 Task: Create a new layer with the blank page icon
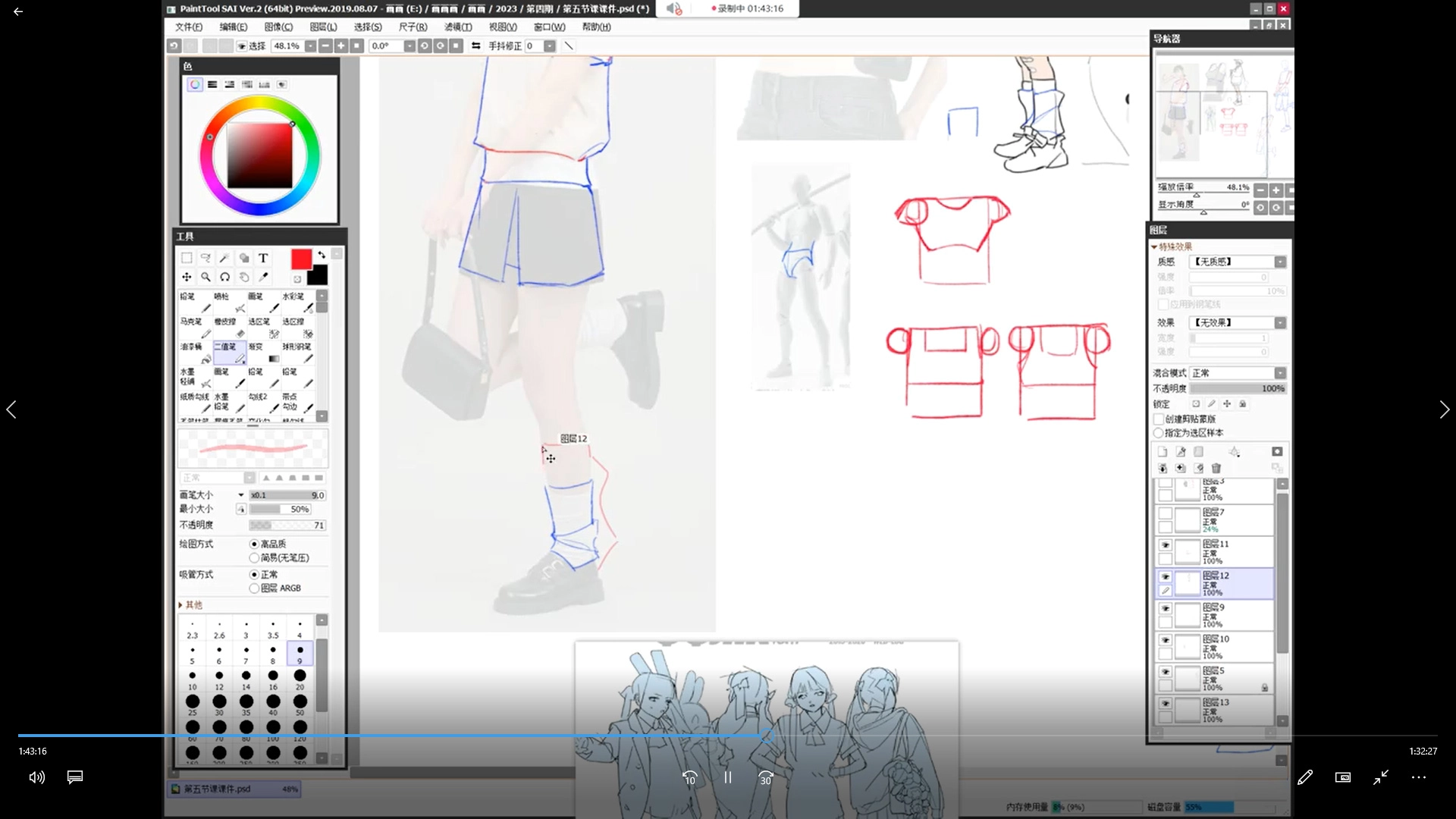pyautogui.click(x=1163, y=452)
